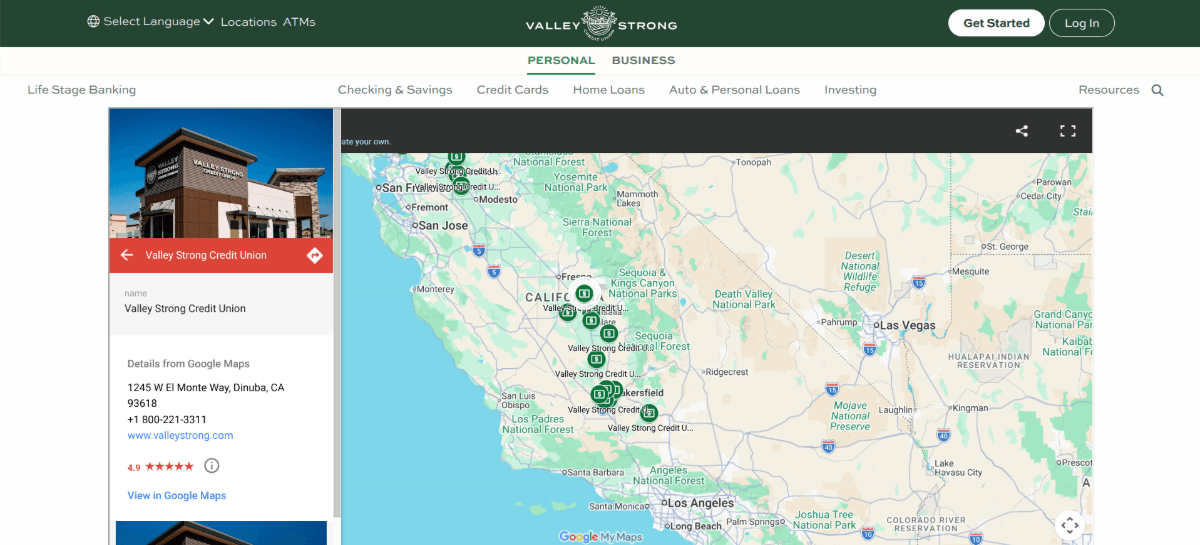This screenshot has height=545, width=1200.
Task: Open the Locations link
Action: [x=248, y=22]
